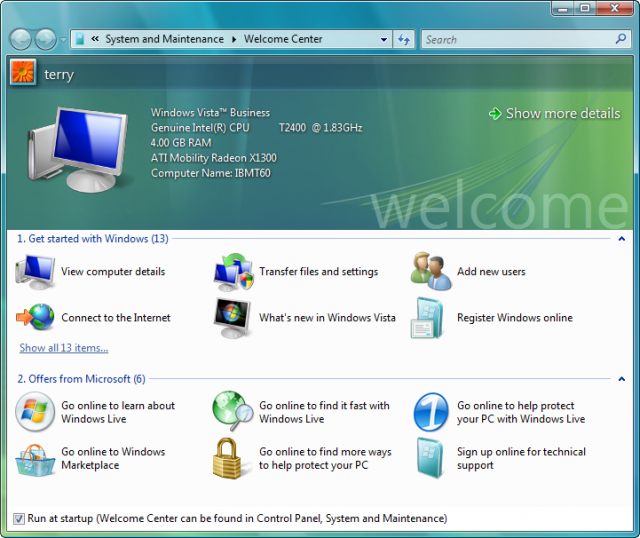This screenshot has width=640, height=538.
Task: Click Show more details link
Action: click(563, 113)
